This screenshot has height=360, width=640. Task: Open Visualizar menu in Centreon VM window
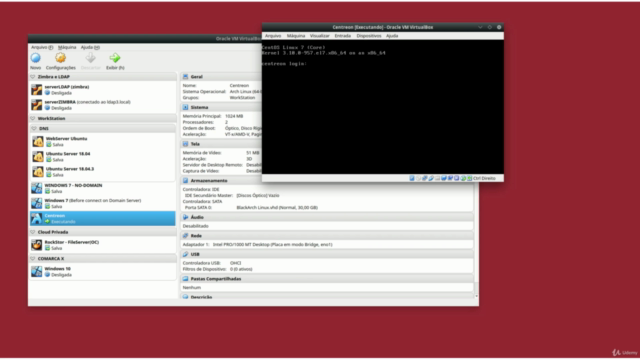click(x=320, y=36)
